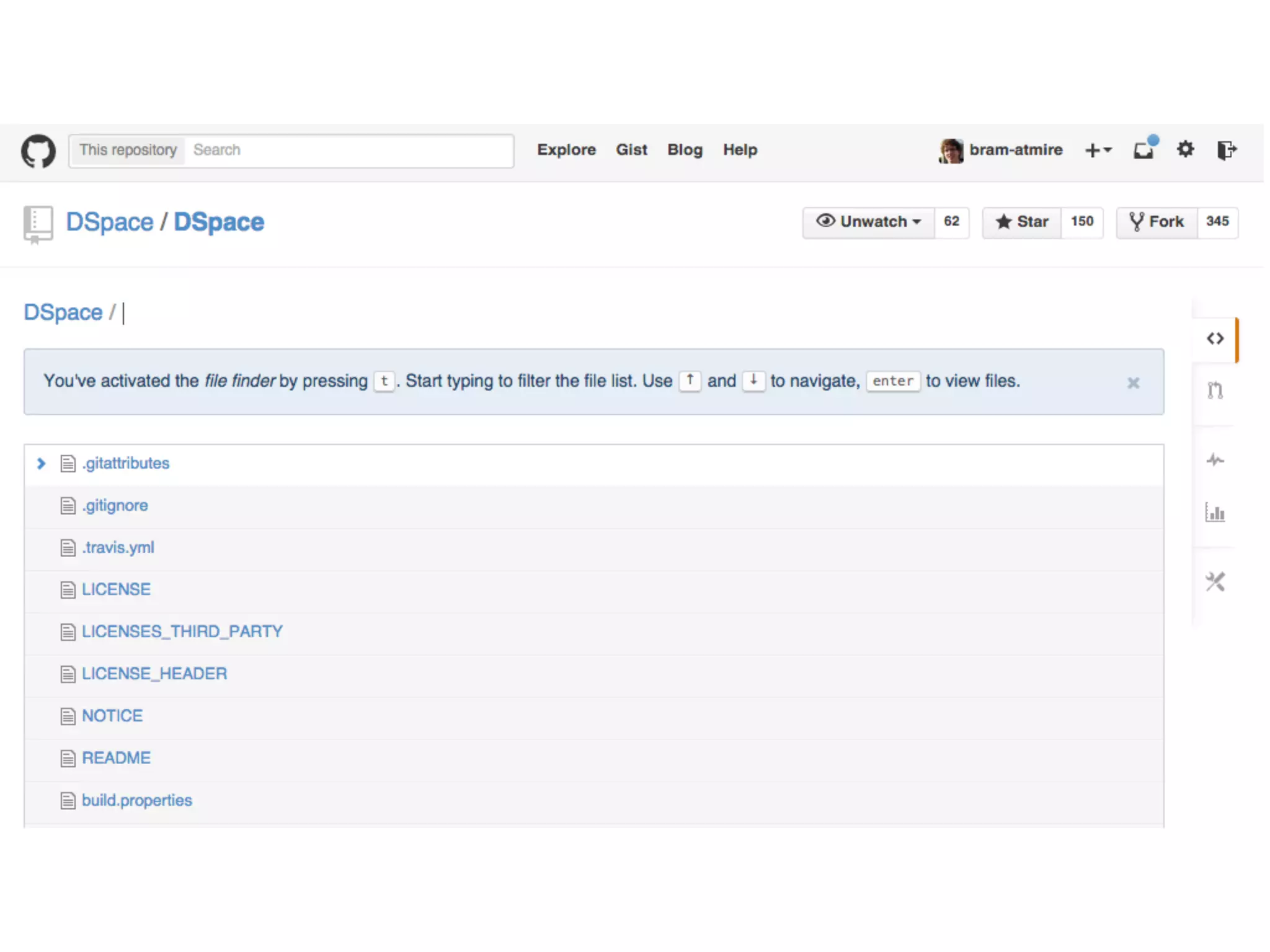Open the Gist menu item
Image resolution: width=1270 pixels, height=952 pixels.
point(631,150)
